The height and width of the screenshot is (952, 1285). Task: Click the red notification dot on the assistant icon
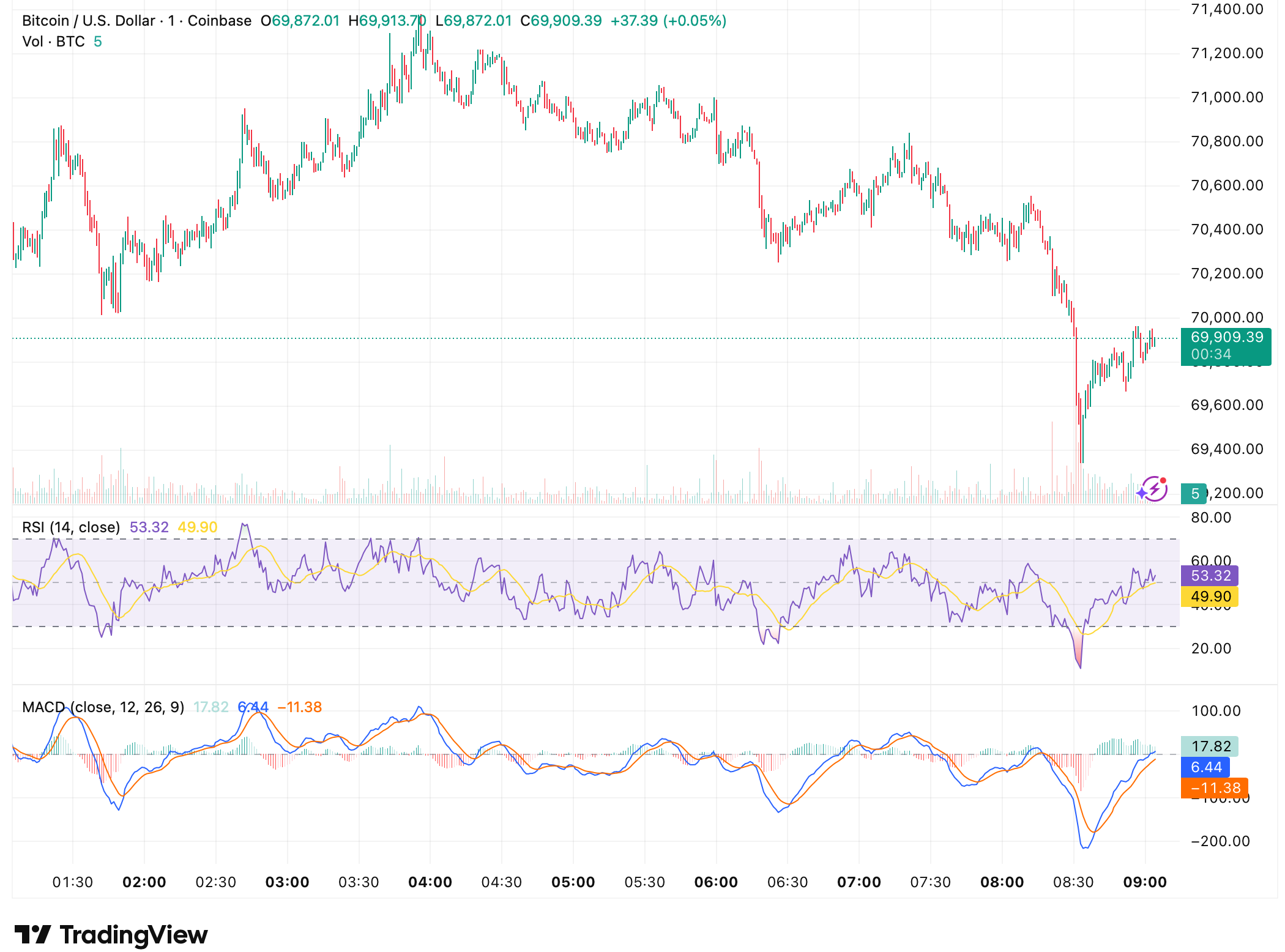pos(1163,481)
